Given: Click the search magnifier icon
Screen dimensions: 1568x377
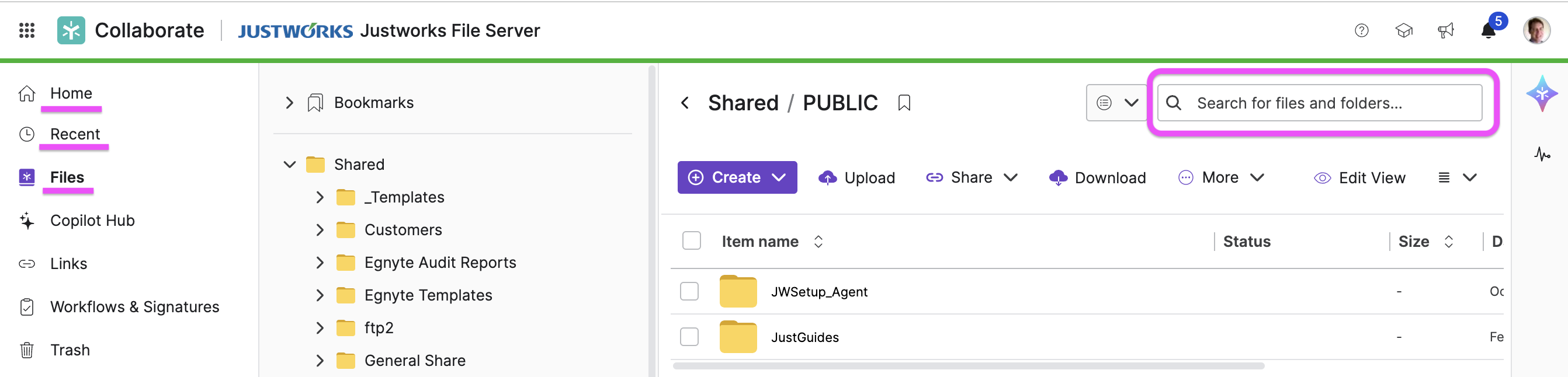Looking at the screenshot, I should [1174, 103].
